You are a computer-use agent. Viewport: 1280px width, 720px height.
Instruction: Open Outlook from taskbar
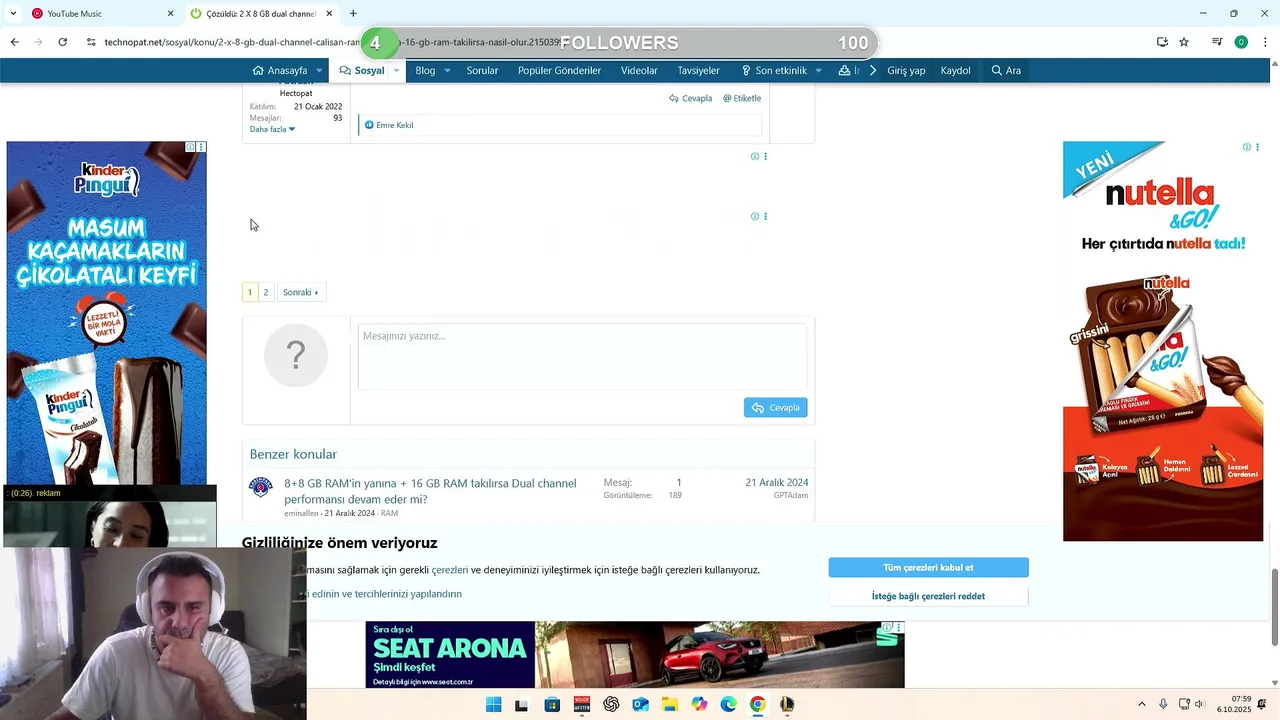point(640,704)
